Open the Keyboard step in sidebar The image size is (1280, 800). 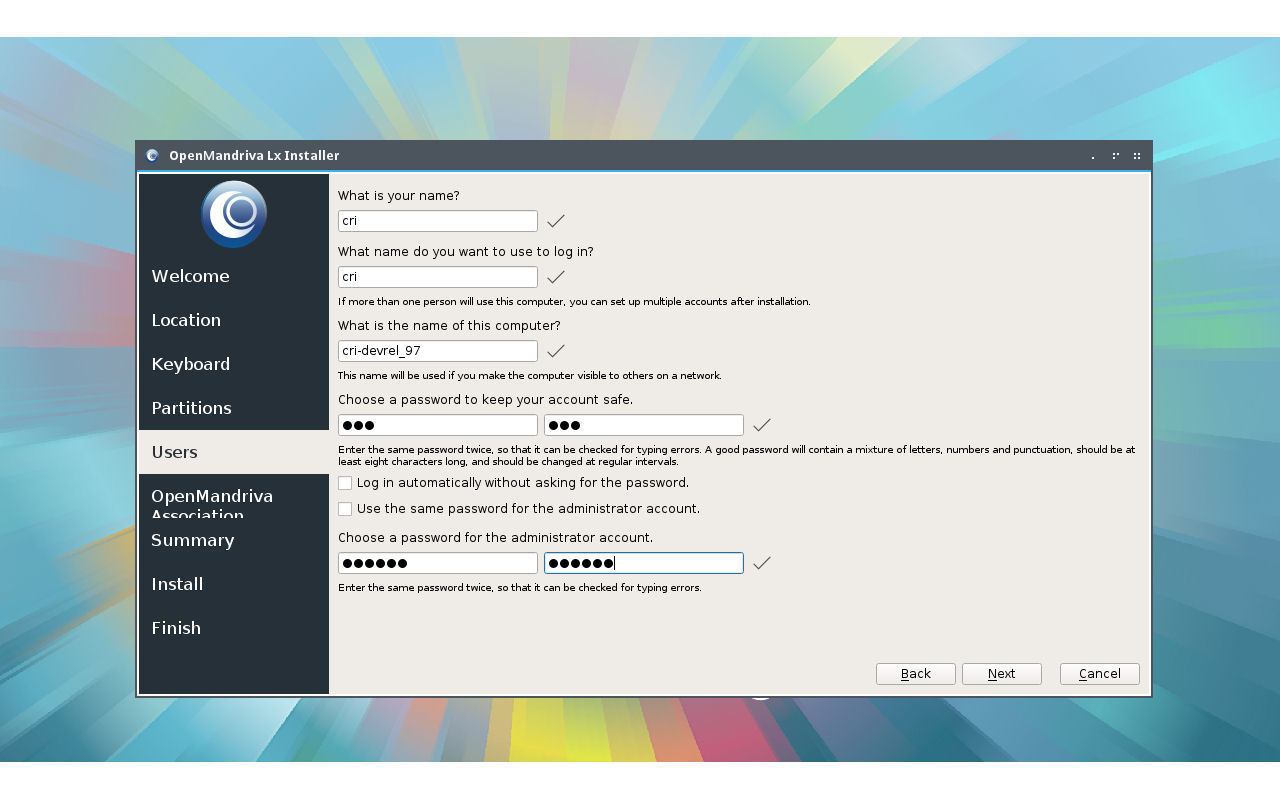[190, 364]
